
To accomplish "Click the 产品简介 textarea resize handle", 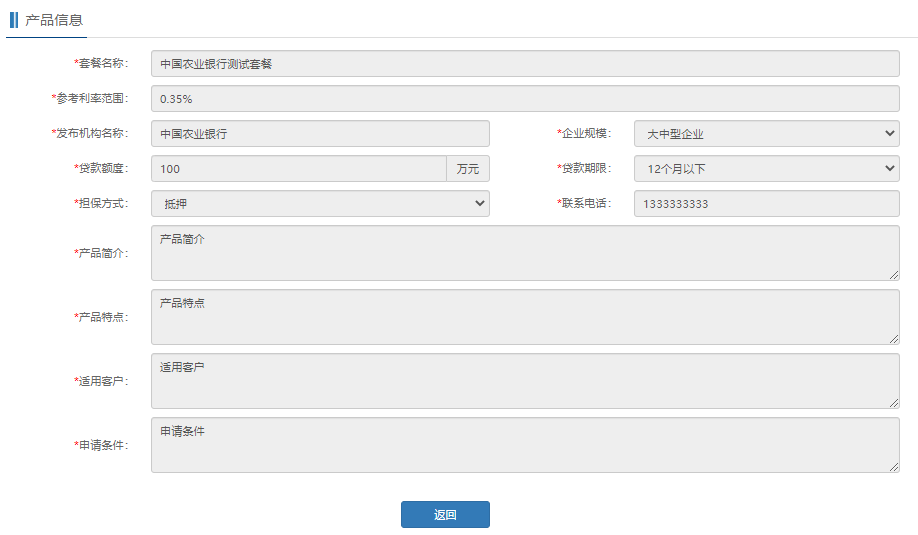I will (893, 275).
